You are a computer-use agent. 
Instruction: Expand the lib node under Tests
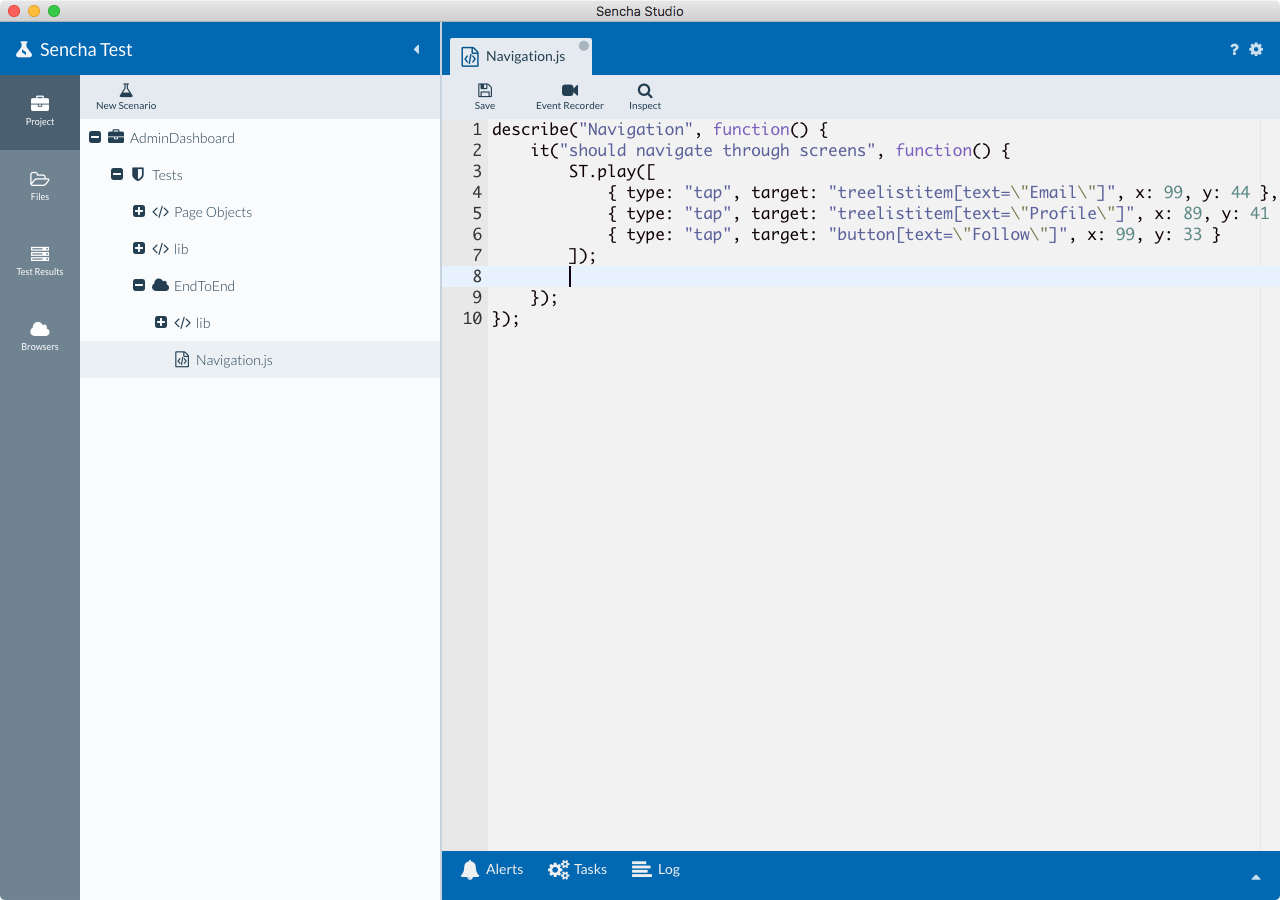(x=139, y=249)
